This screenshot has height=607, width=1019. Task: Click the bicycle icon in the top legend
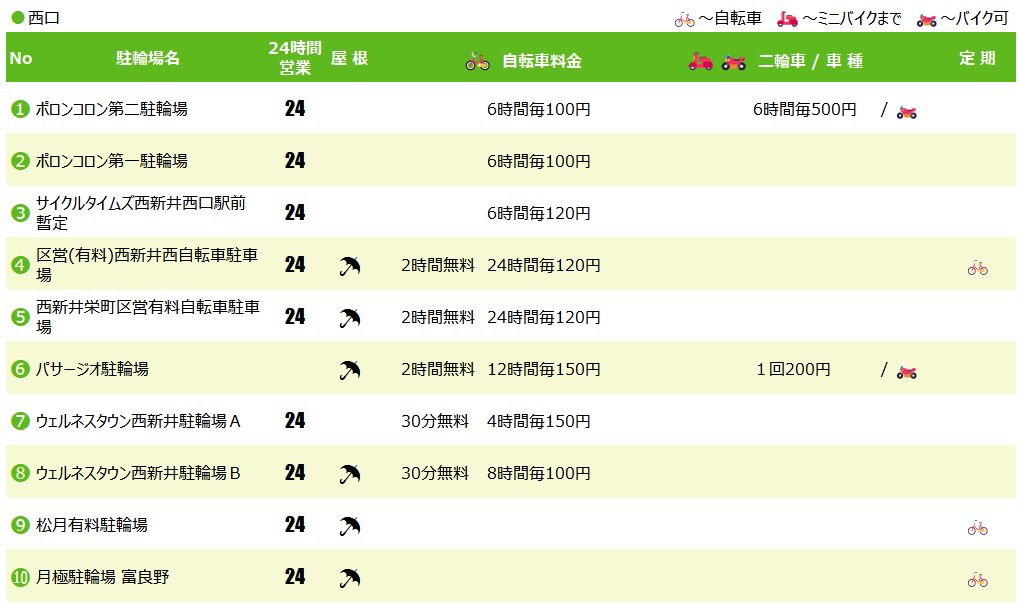tap(684, 19)
